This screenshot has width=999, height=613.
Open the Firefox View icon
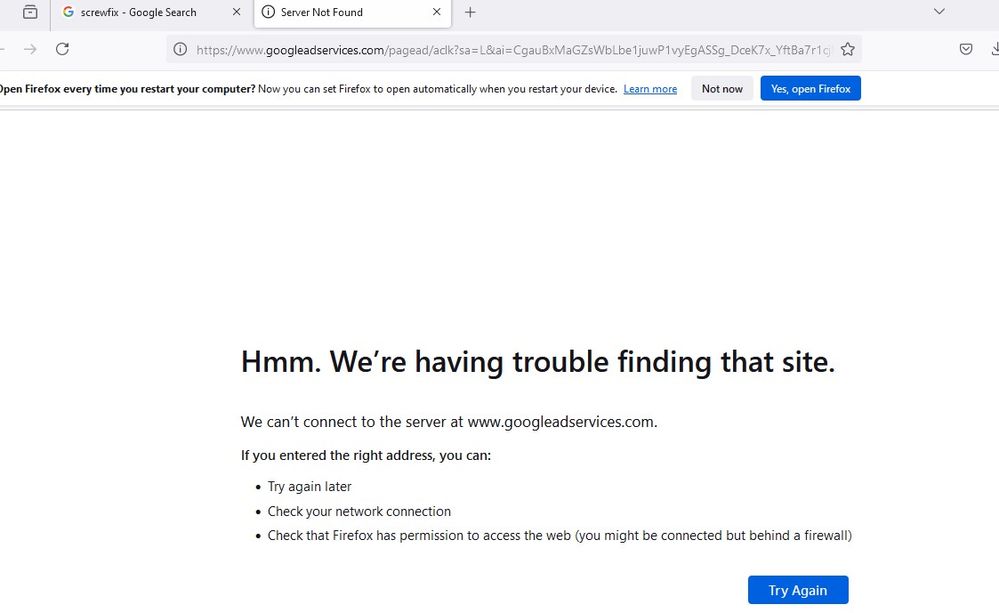pyautogui.click(x=31, y=12)
